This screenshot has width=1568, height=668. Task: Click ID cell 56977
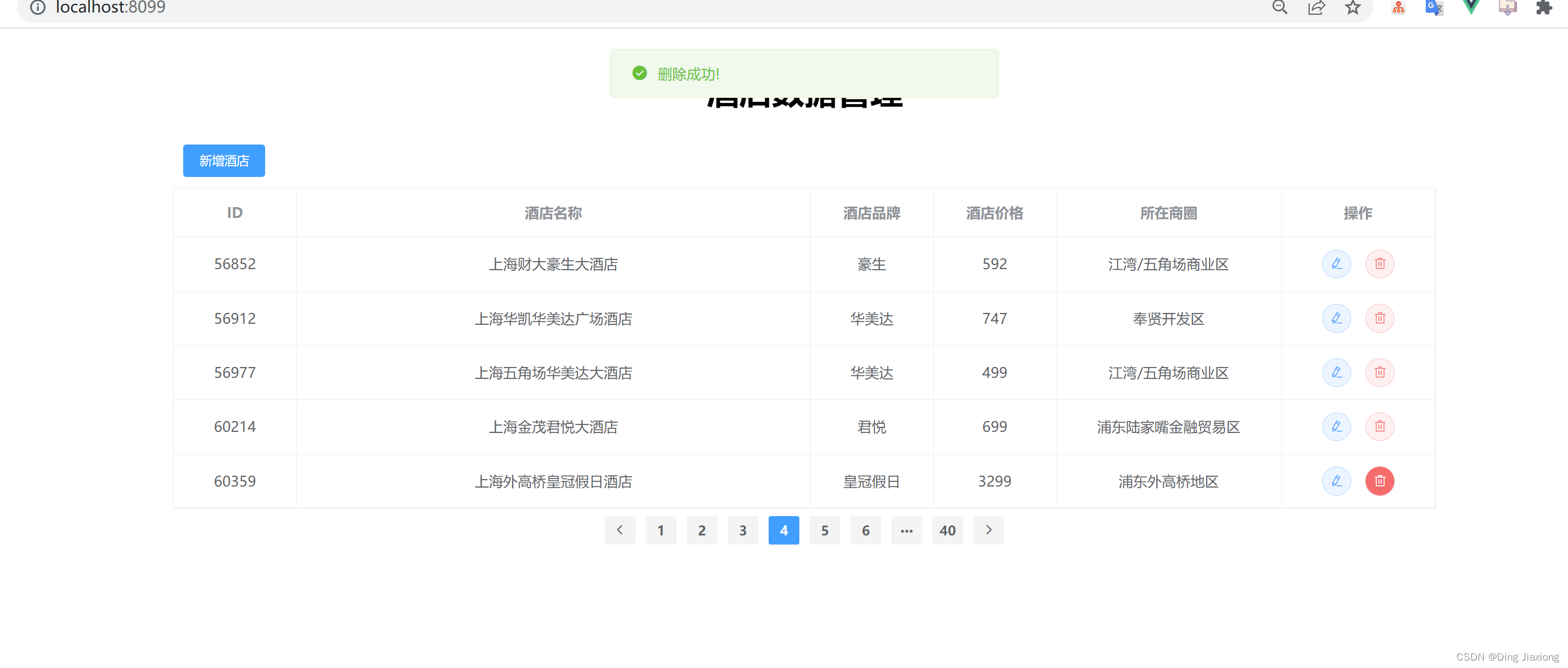[235, 373]
